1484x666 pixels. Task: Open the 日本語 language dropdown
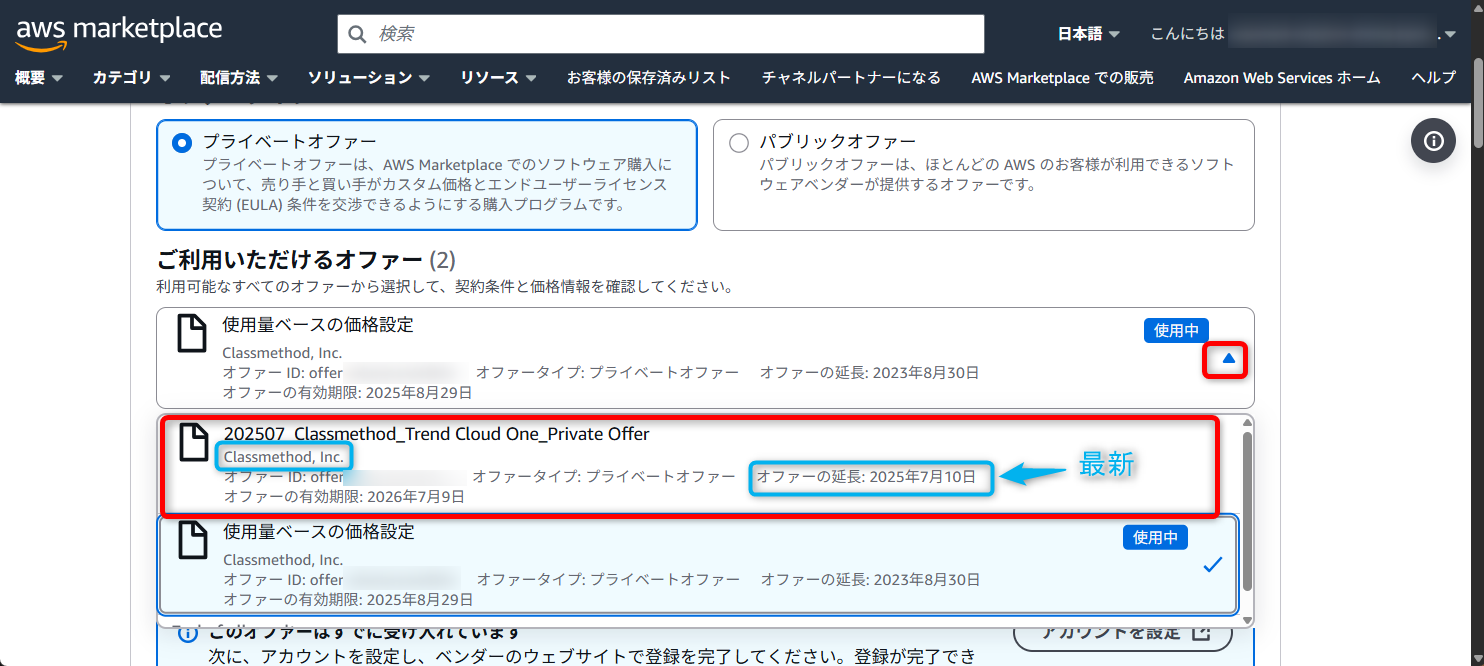pos(1089,34)
